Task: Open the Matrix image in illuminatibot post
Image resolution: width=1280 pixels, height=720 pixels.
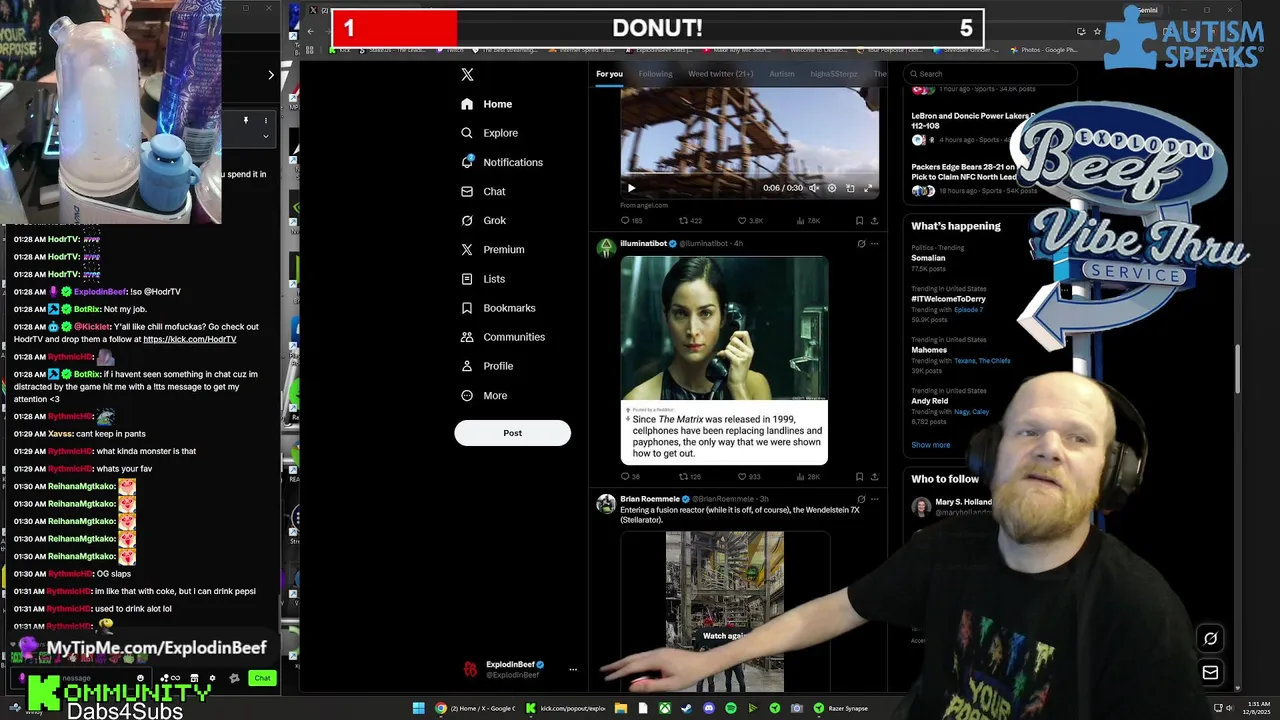Action: [724, 360]
